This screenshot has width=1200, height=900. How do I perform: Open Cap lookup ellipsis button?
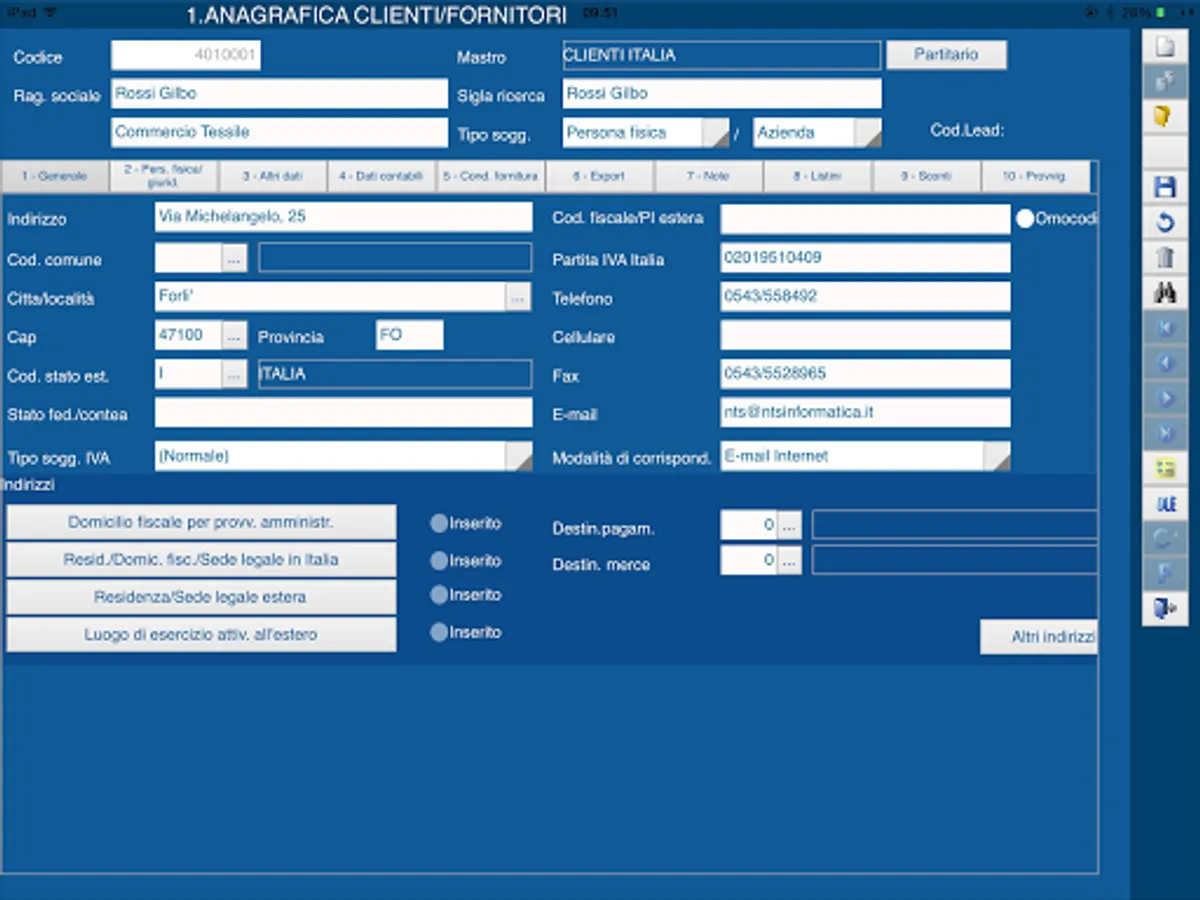(x=234, y=336)
